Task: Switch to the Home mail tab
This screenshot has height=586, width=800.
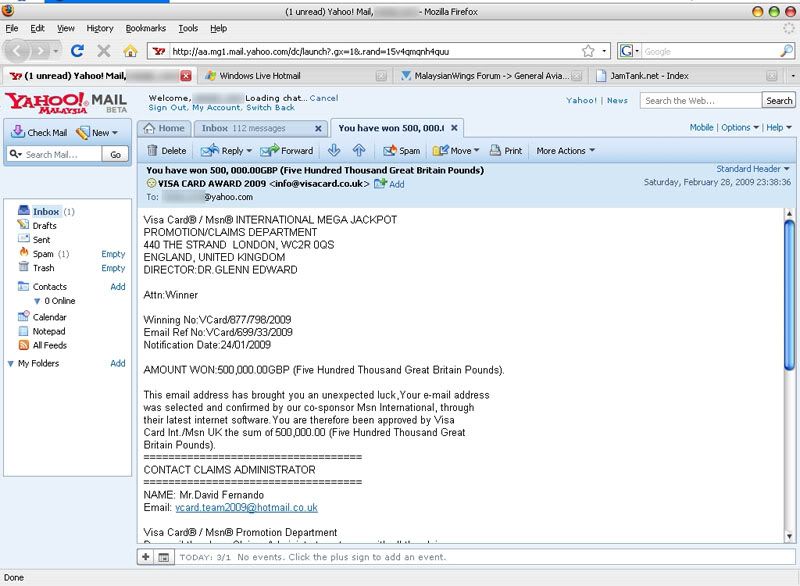Action: [x=164, y=128]
